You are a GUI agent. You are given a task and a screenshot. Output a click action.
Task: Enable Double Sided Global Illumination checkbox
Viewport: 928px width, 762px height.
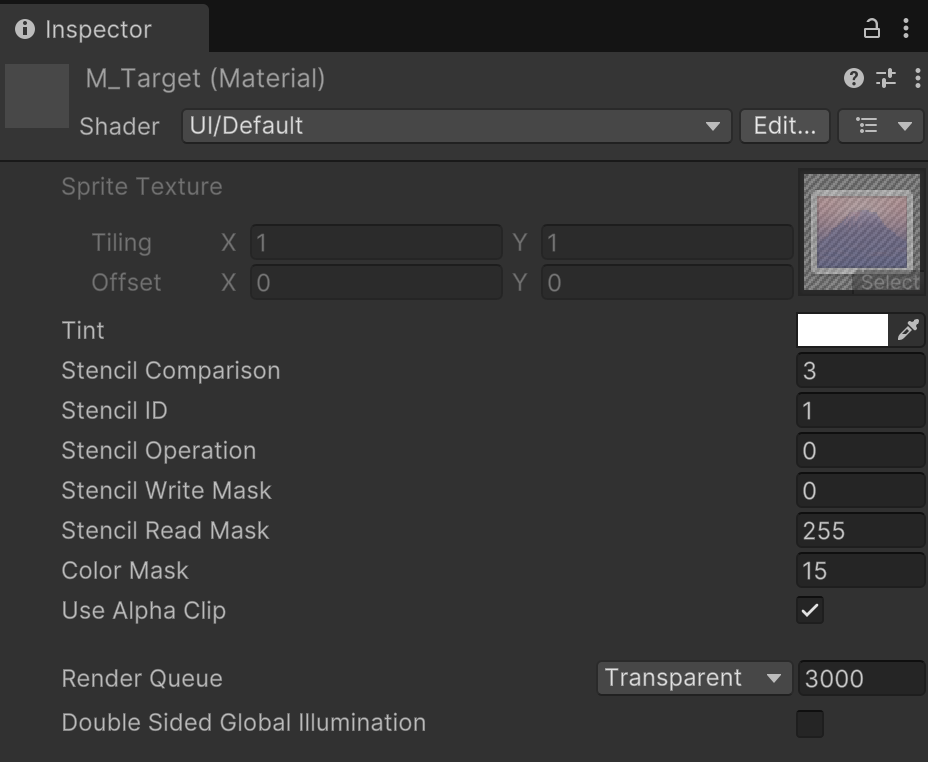click(810, 724)
